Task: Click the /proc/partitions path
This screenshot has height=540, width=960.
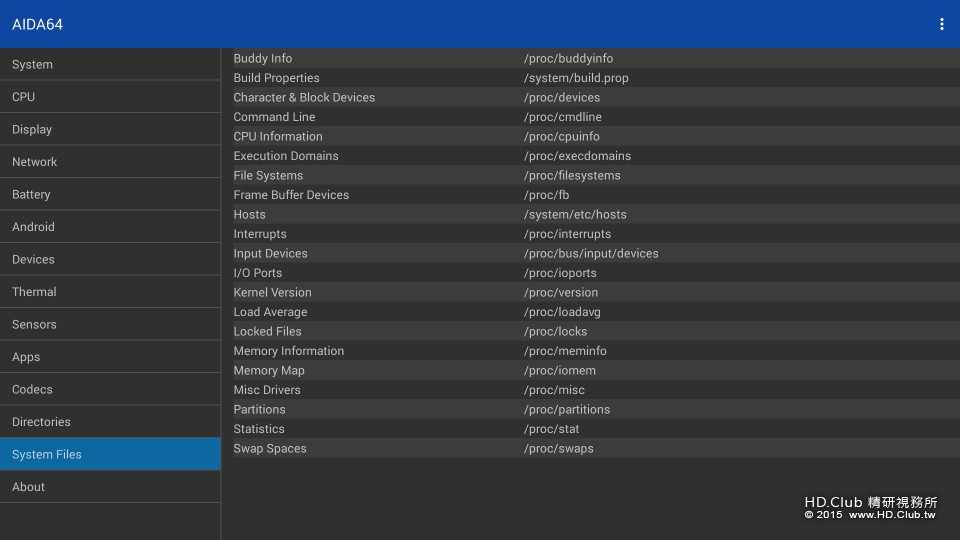Action: [x=567, y=409]
